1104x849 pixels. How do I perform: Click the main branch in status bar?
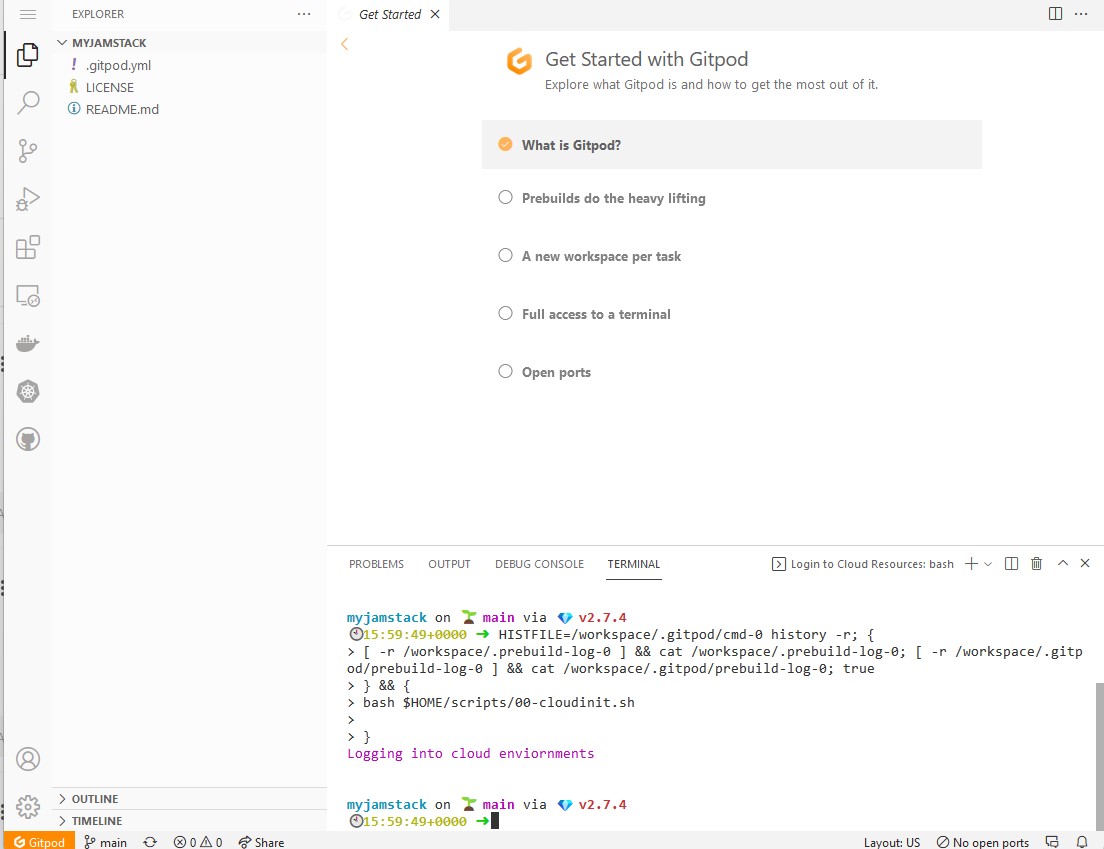(106, 842)
